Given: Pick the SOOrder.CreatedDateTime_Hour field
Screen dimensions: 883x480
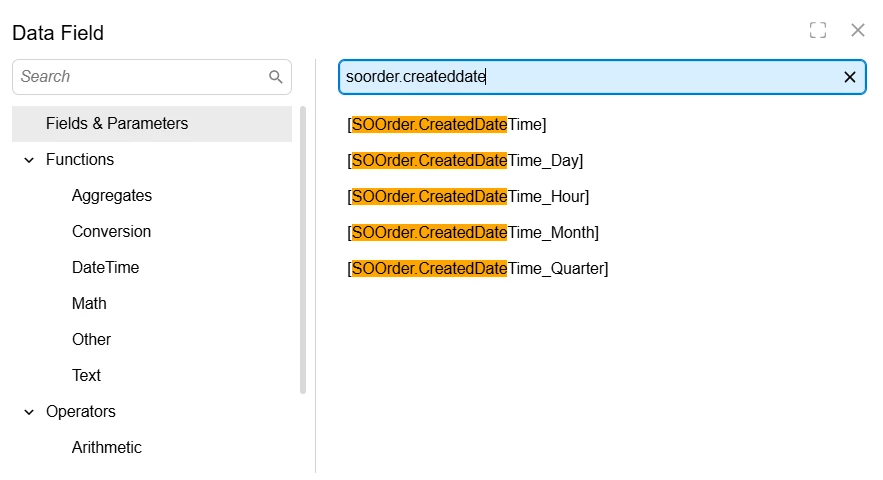Looking at the screenshot, I should point(468,197).
